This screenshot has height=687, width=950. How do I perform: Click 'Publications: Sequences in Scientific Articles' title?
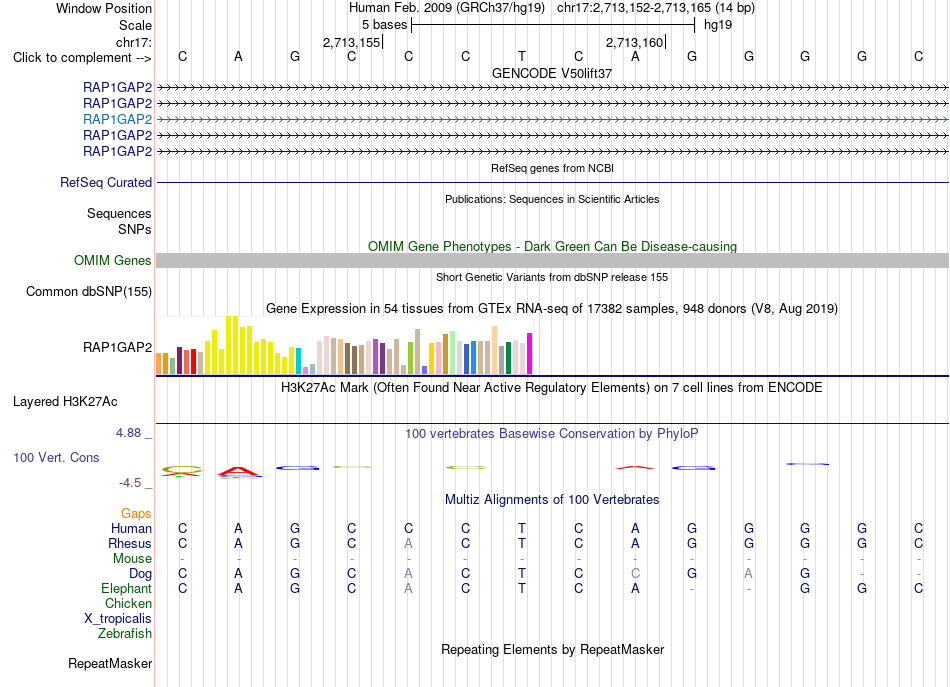pos(552,199)
